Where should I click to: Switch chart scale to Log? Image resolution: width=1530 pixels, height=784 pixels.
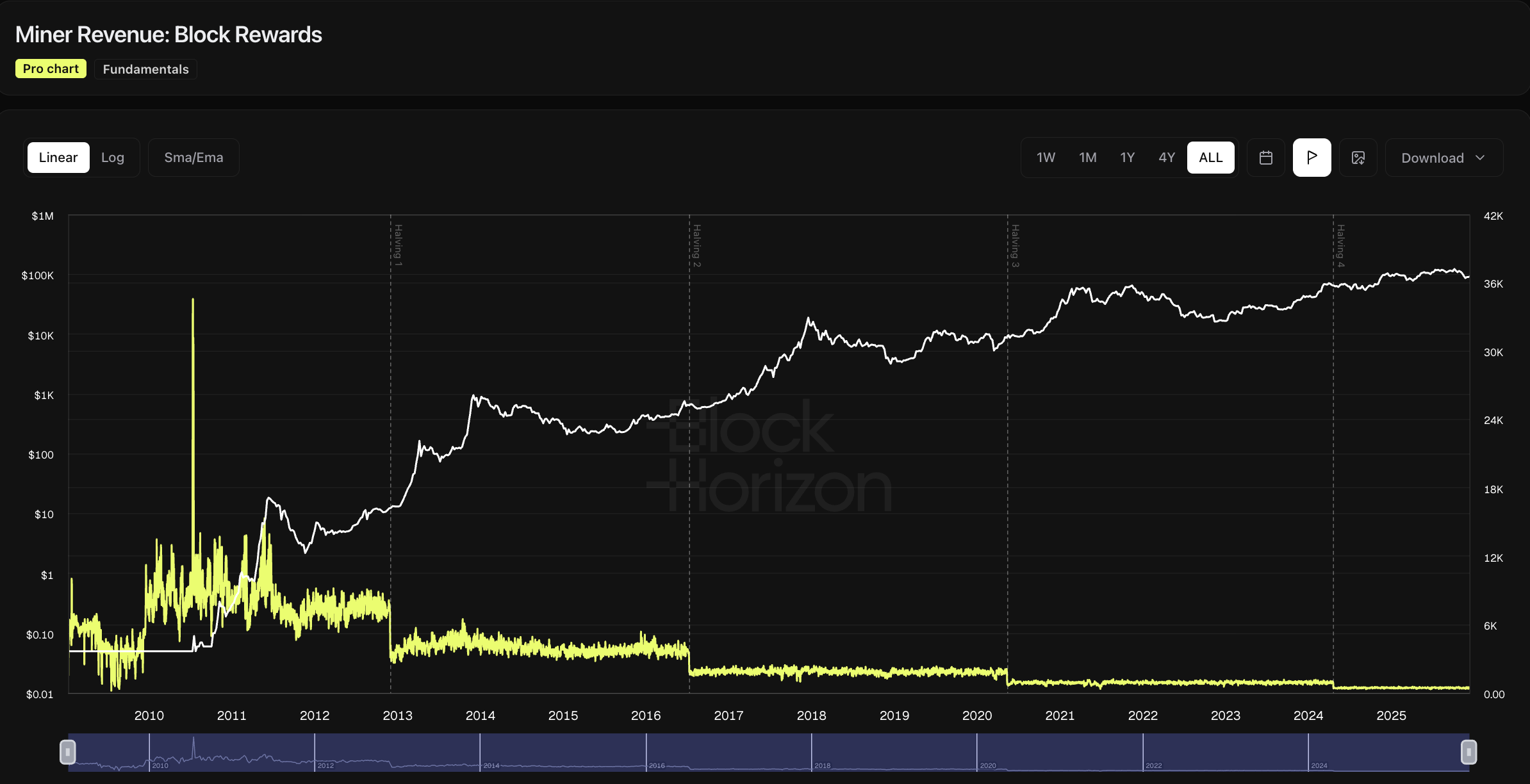point(113,158)
